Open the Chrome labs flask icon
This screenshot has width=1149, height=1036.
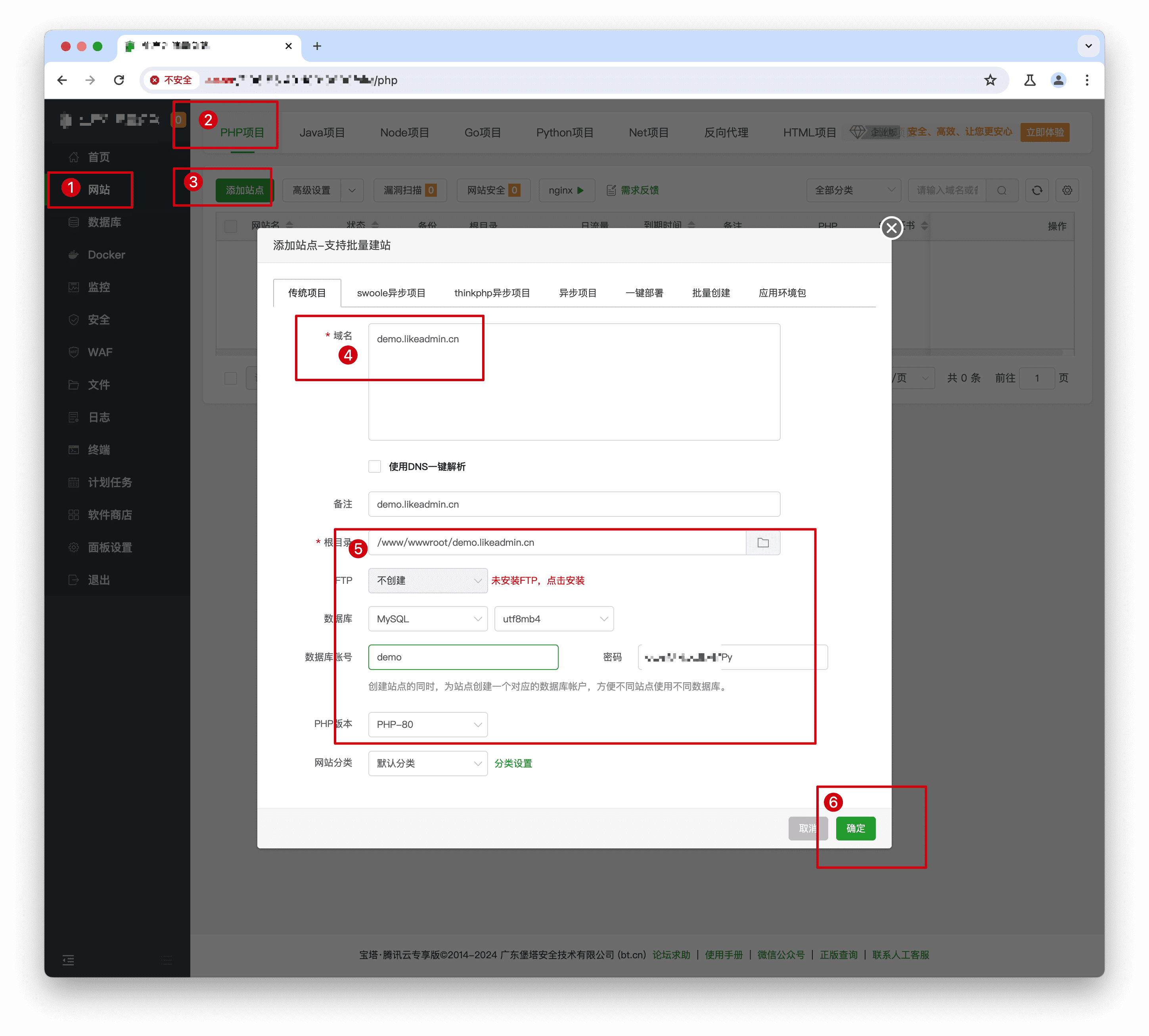click(x=1030, y=80)
